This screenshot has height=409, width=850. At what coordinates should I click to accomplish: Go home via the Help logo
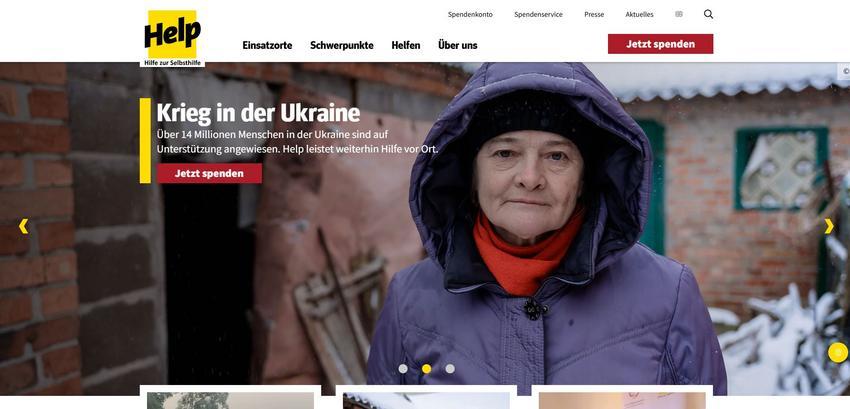[172, 38]
